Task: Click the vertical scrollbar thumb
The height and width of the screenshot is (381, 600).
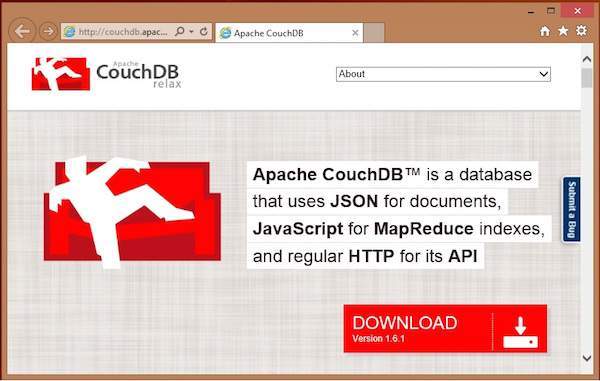Action: tap(586, 78)
